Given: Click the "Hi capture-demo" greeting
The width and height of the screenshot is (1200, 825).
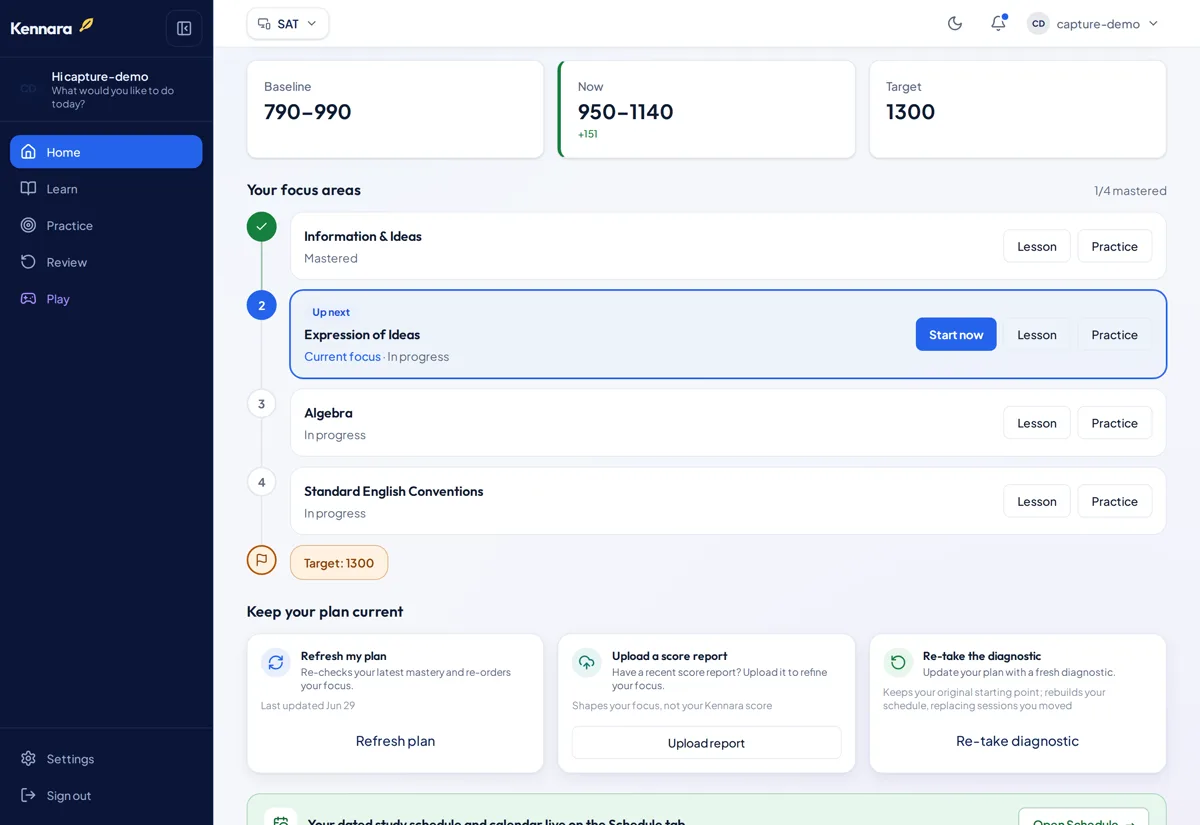Looking at the screenshot, I should pos(100,76).
